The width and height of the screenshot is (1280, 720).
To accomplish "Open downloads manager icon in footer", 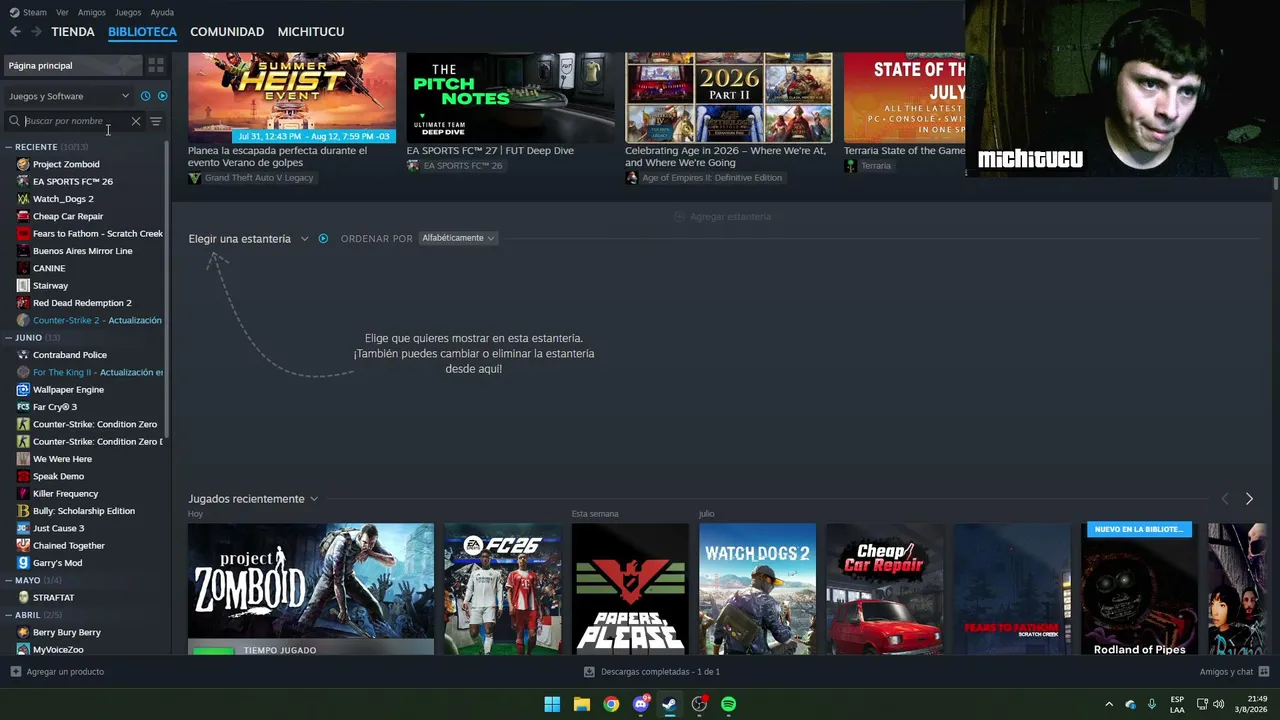I will [x=589, y=672].
